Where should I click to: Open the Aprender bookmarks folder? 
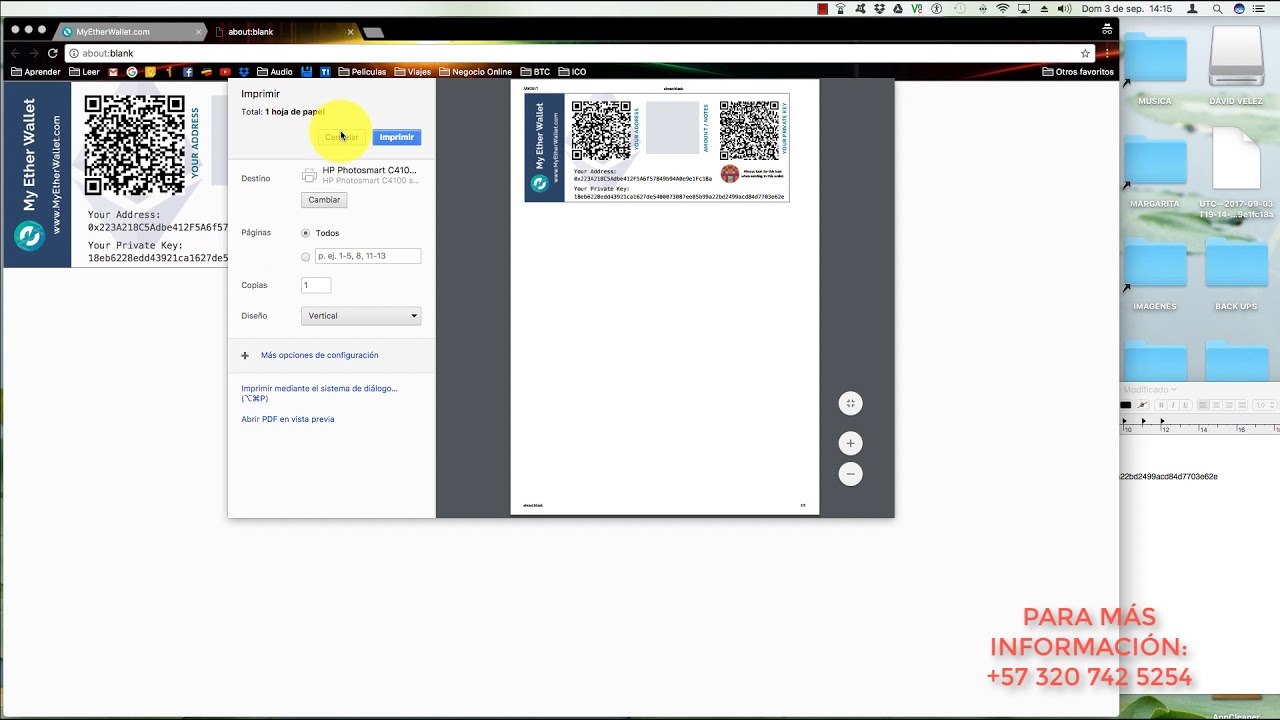point(35,72)
